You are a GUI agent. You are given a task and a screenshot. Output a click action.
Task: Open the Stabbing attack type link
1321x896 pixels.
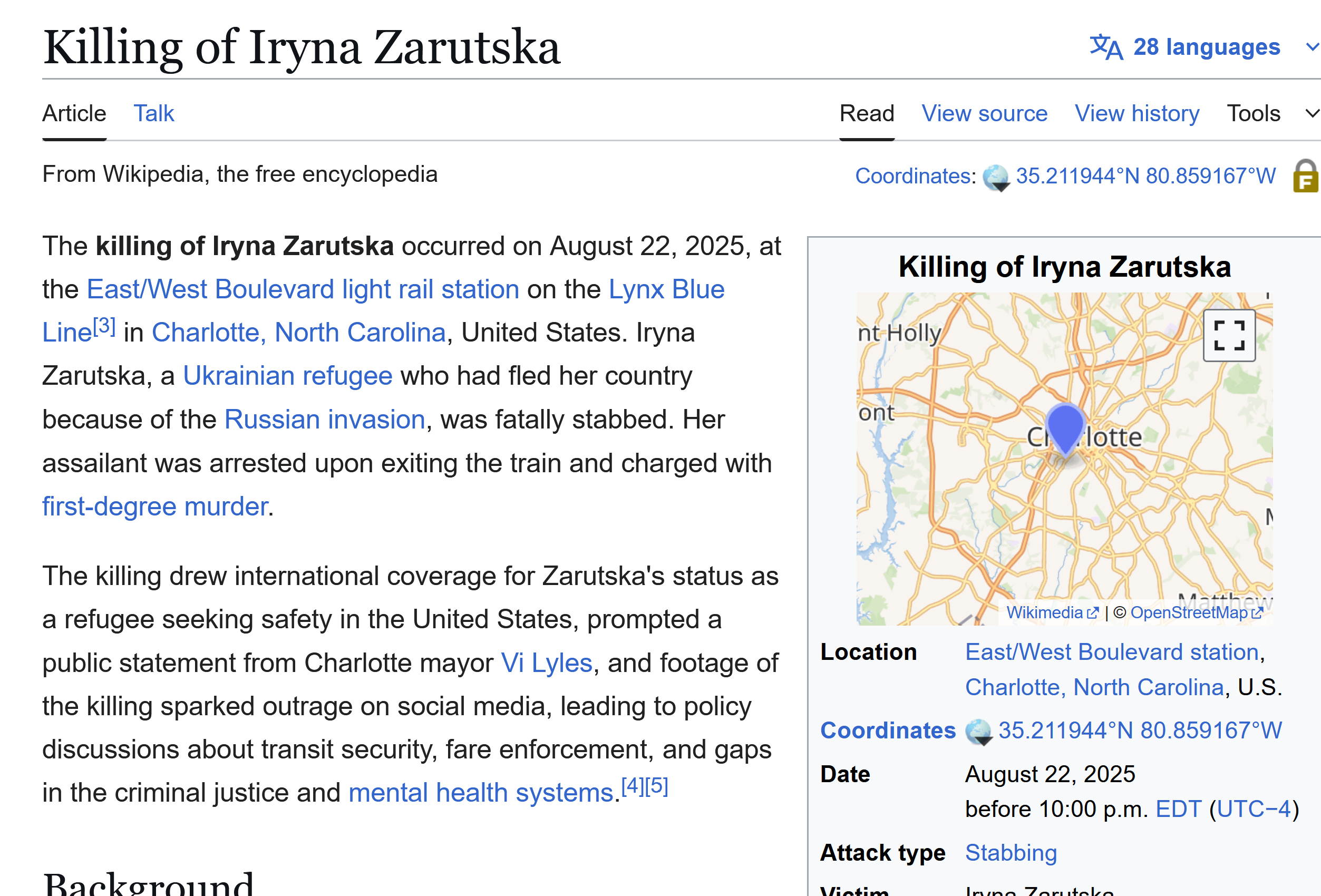coord(1011,853)
